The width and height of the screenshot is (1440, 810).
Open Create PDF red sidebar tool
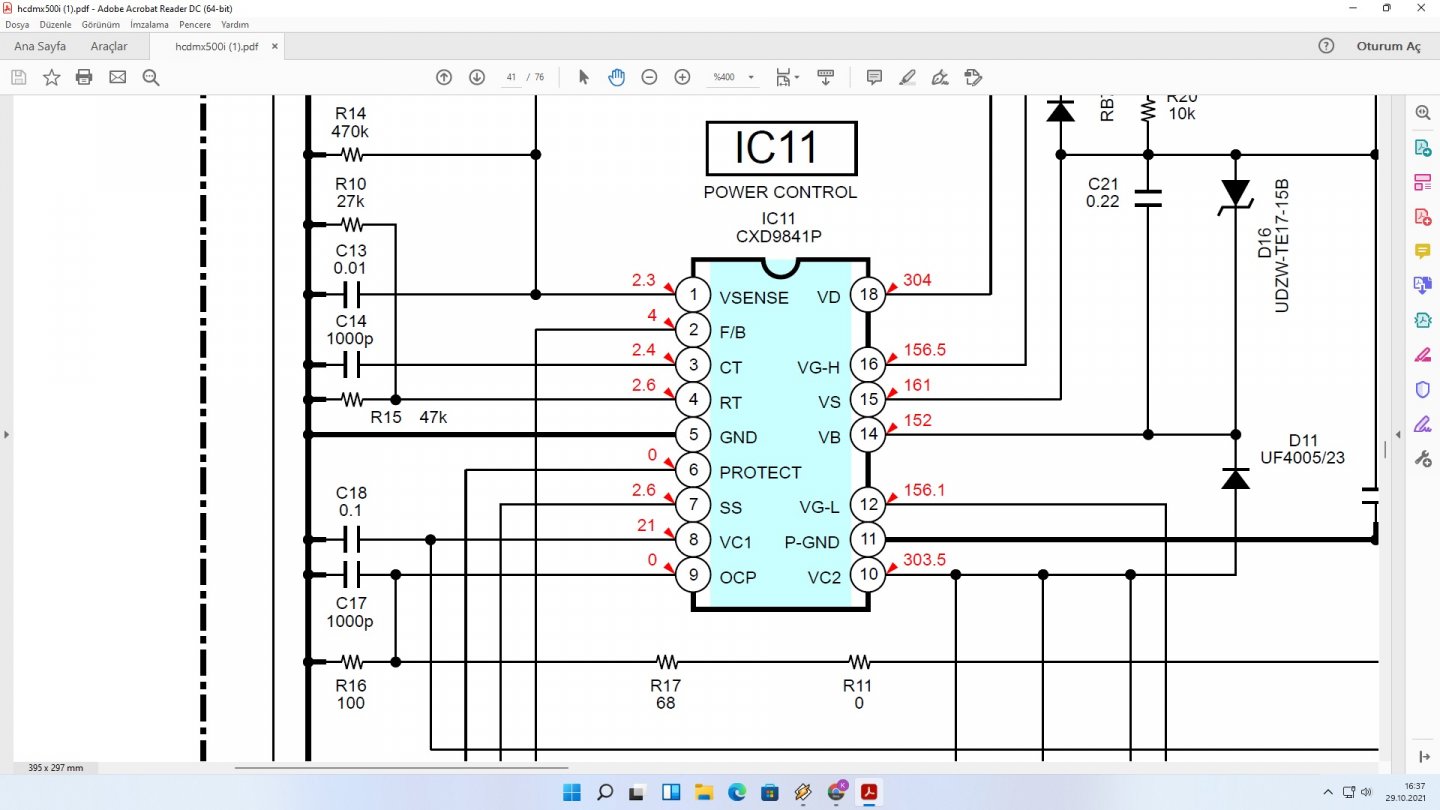(x=1422, y=217)
